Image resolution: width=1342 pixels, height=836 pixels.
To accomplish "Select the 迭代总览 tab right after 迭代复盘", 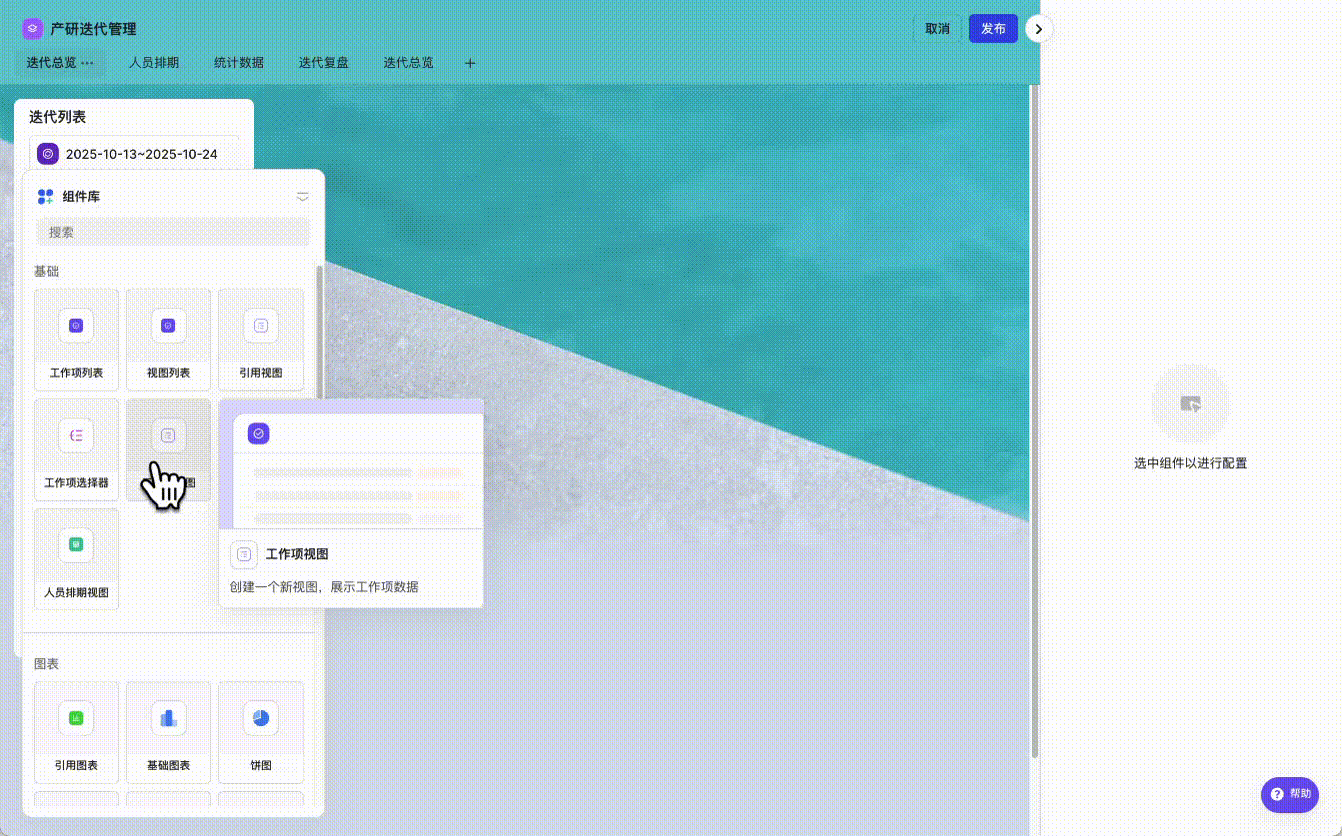I will tap(408, 63).
